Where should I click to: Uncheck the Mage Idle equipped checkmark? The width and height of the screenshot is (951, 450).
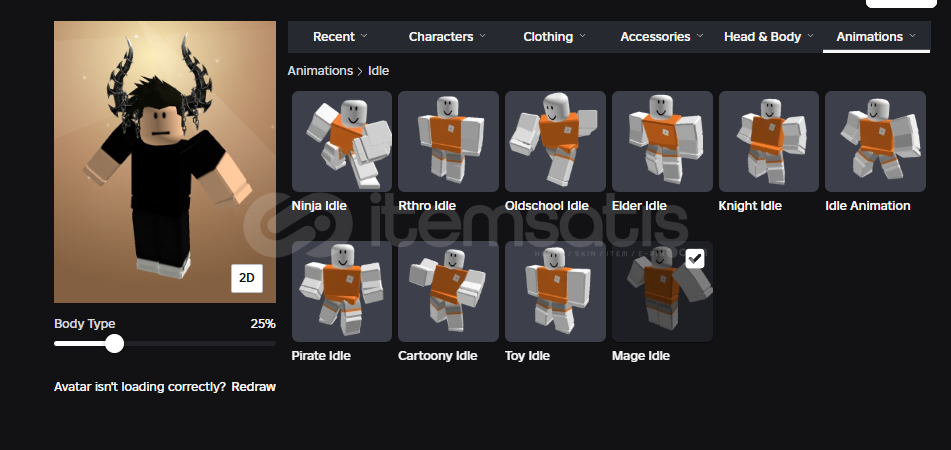coord(694,258)
